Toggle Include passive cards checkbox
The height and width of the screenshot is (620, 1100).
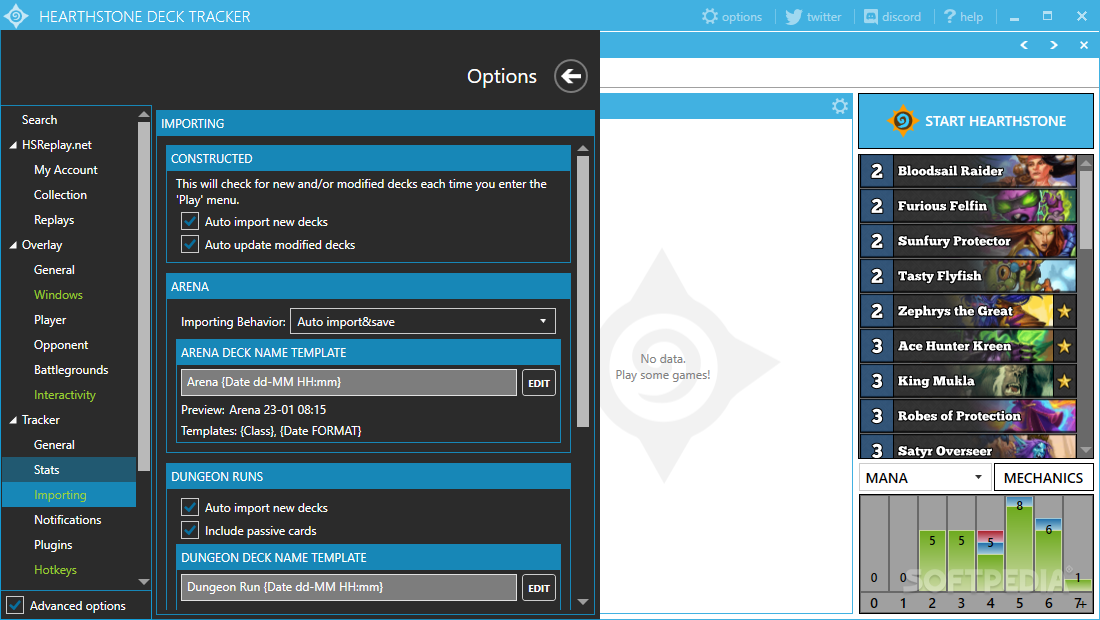[189, 531]
